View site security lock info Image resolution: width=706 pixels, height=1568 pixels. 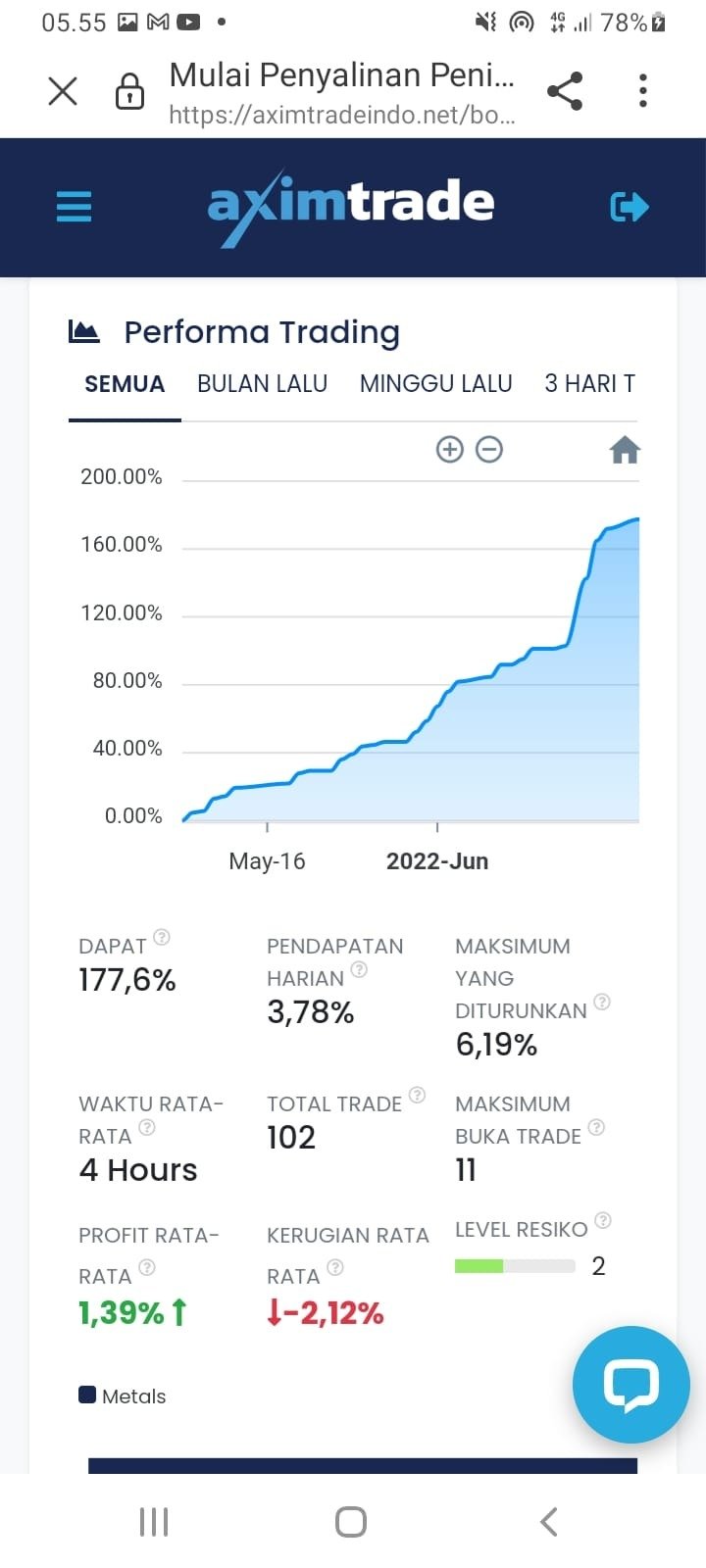129,92
